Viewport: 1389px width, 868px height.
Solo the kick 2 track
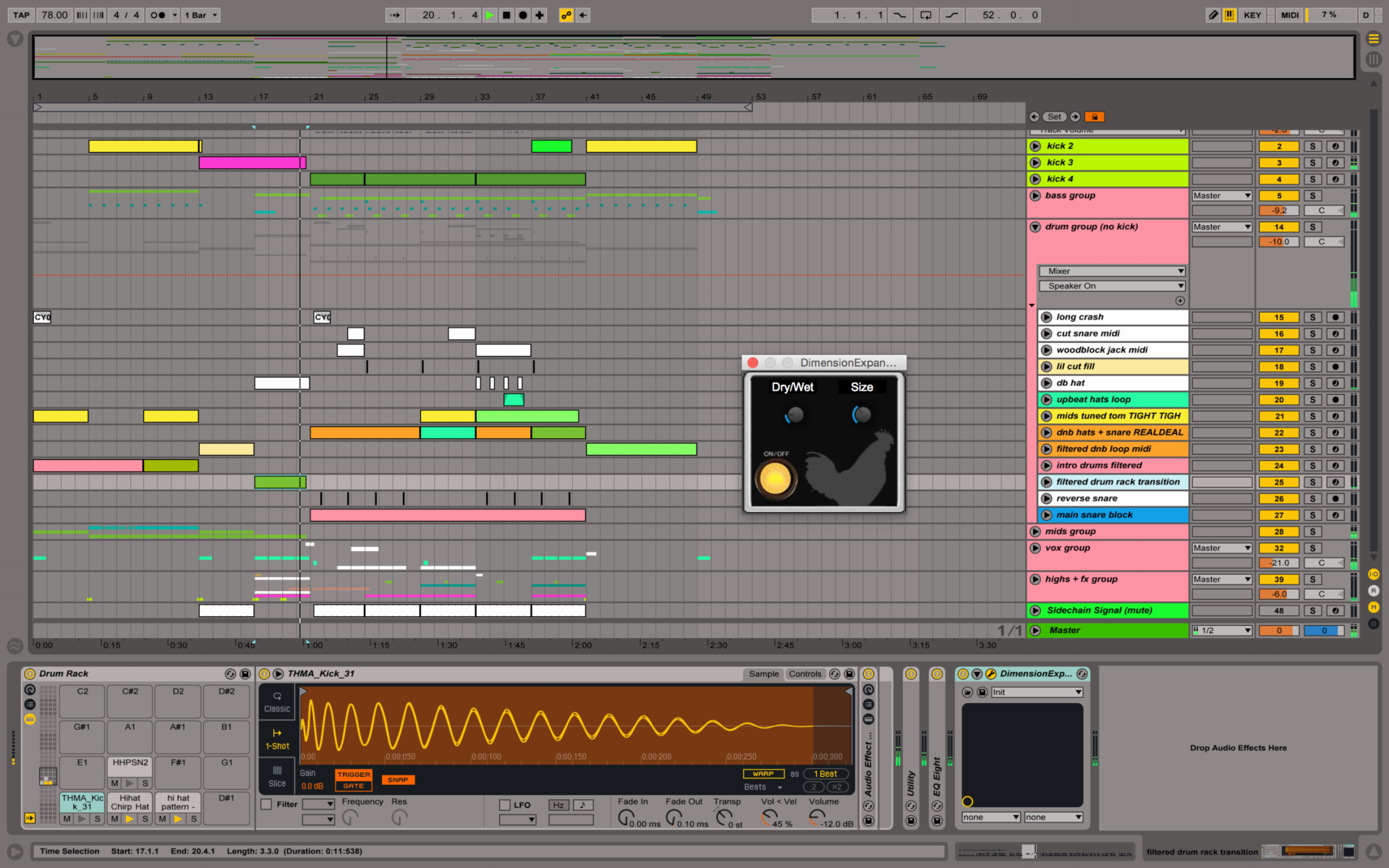click(1312, 146)
